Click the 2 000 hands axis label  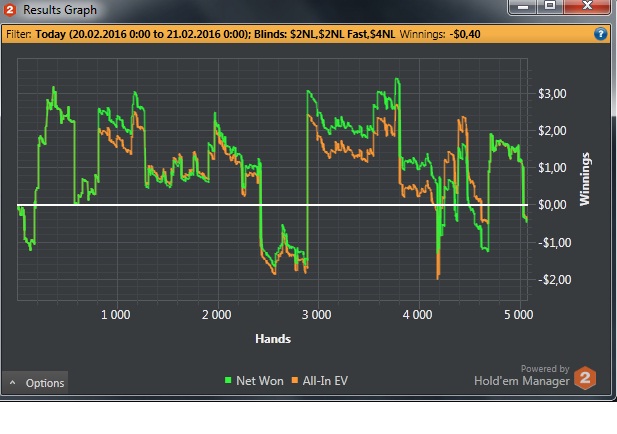[216, 315]
